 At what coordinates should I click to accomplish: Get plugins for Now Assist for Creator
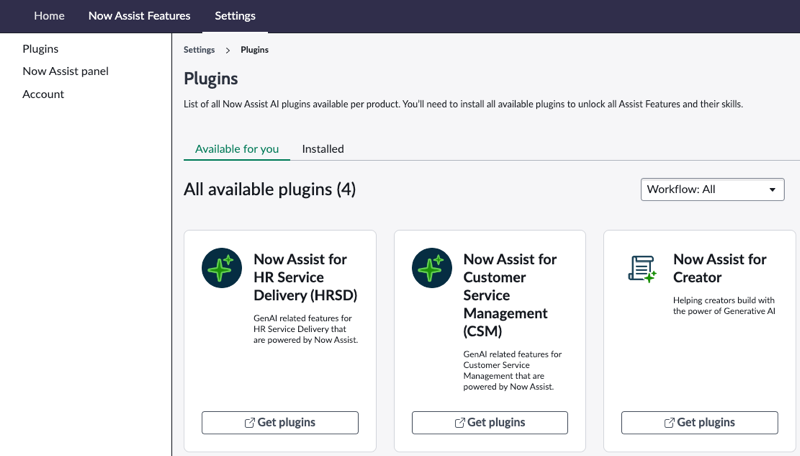pos(699,423)
